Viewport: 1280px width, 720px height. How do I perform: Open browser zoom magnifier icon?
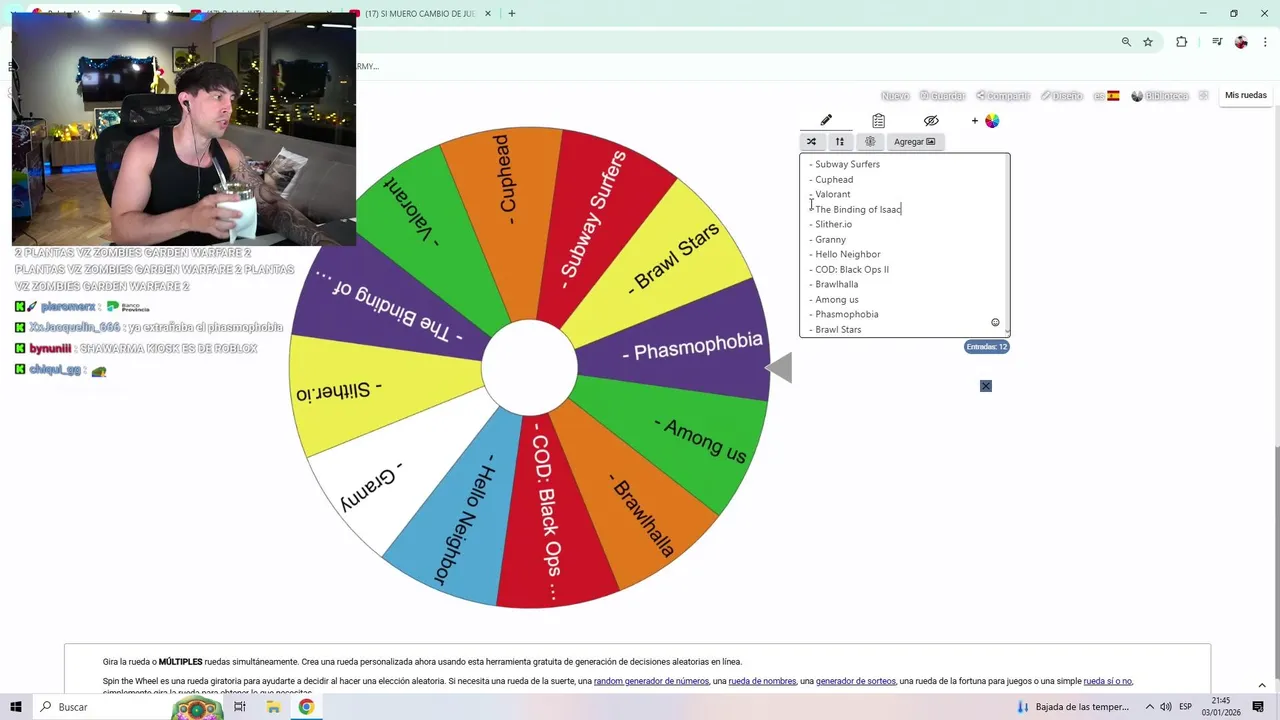point(1126,42)
